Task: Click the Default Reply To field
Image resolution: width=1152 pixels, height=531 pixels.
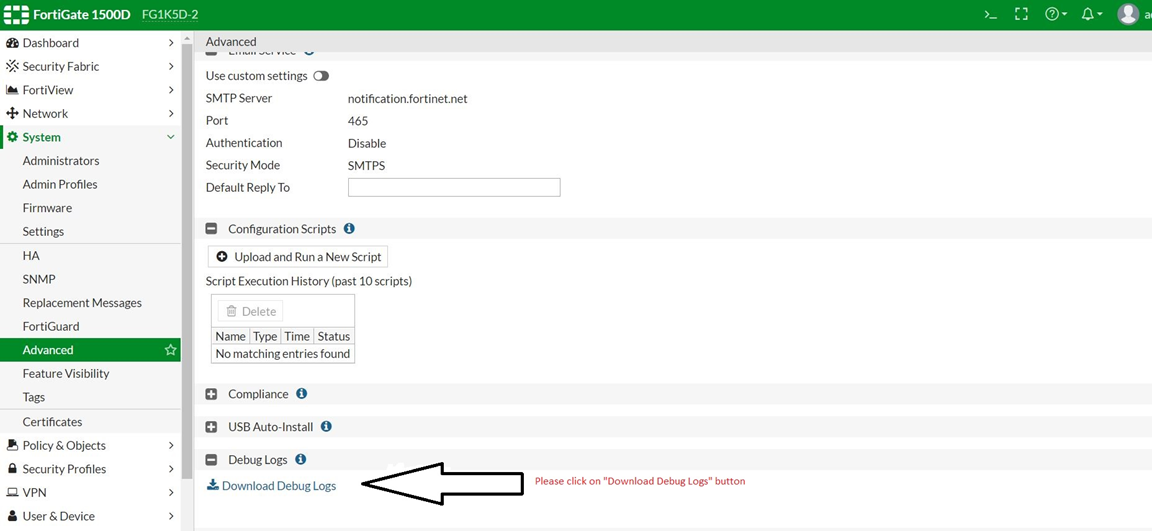Action: [x=454, y=188]
